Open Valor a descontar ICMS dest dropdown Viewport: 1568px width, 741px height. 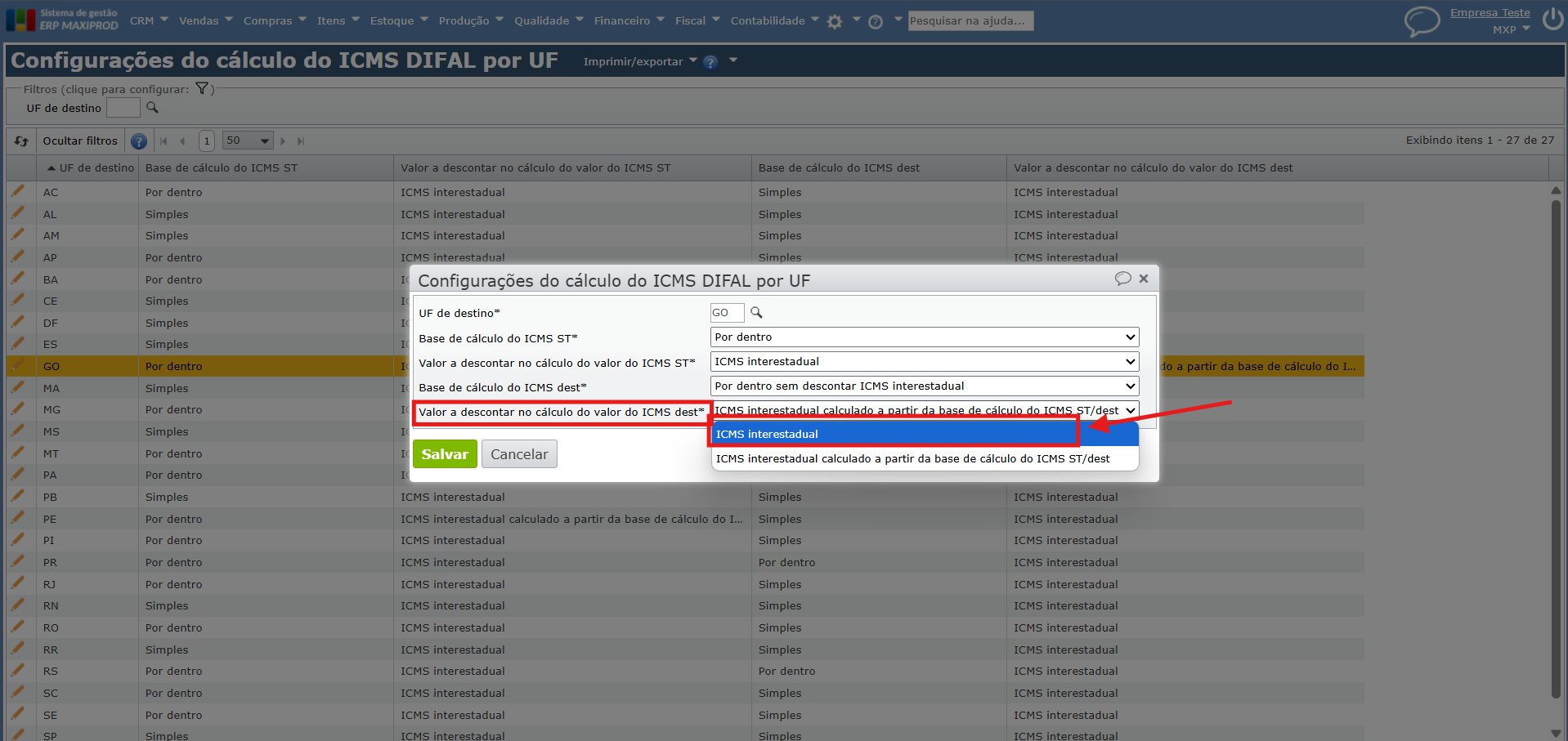tap(925, 409)
